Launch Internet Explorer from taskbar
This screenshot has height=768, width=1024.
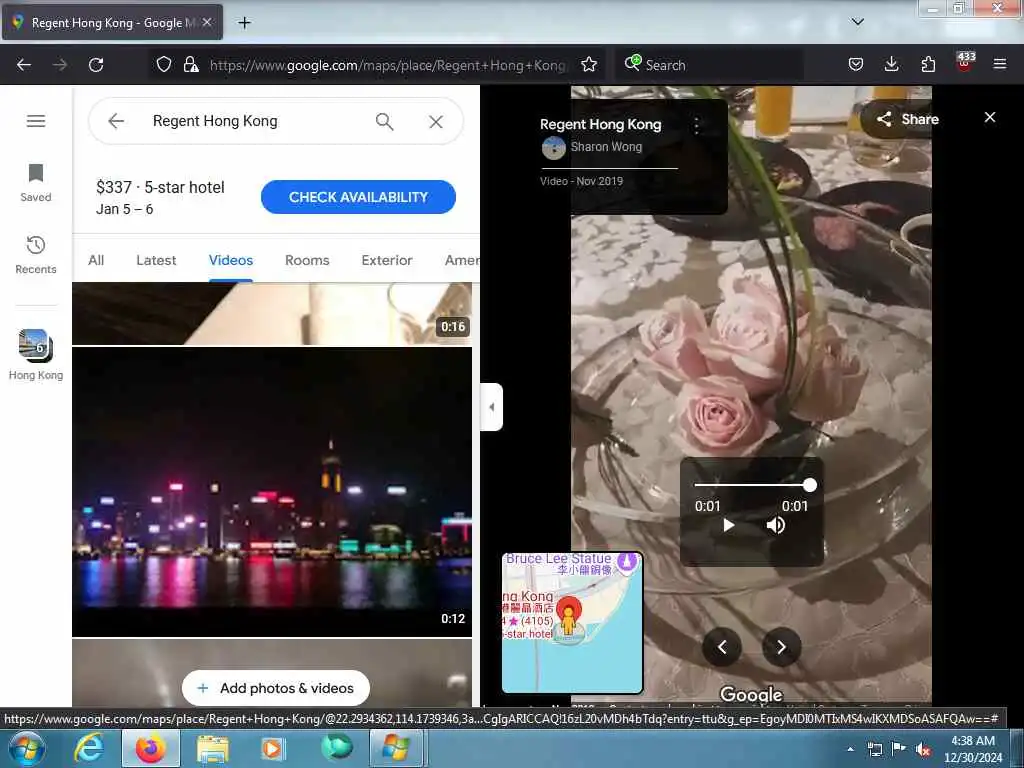(89, 748)
